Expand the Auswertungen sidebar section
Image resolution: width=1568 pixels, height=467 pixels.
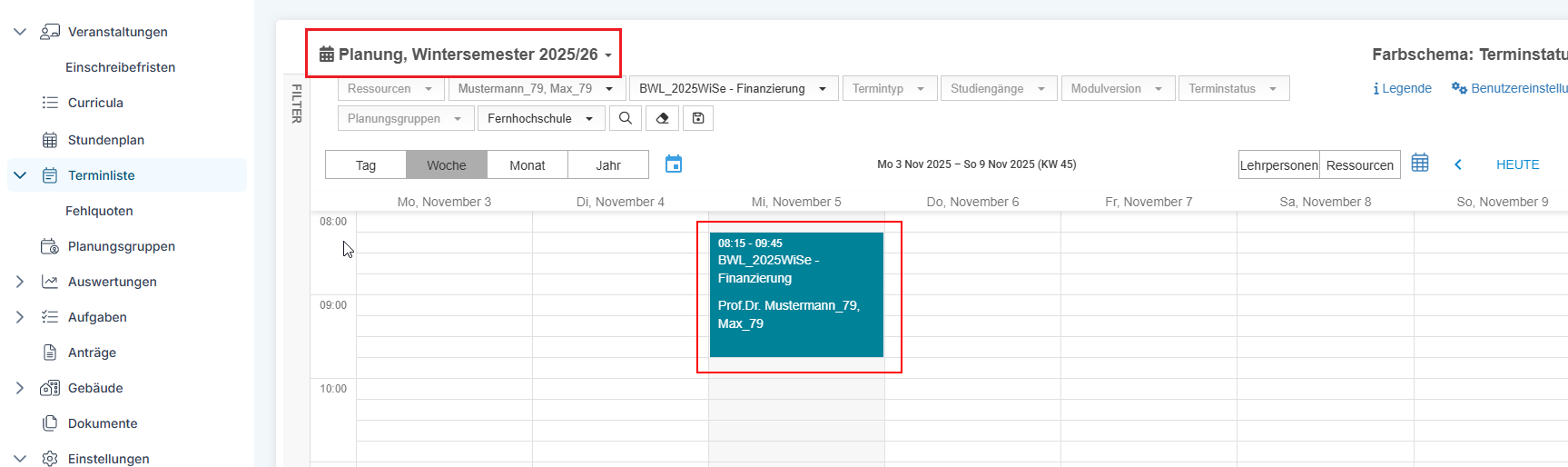(20, 282)
